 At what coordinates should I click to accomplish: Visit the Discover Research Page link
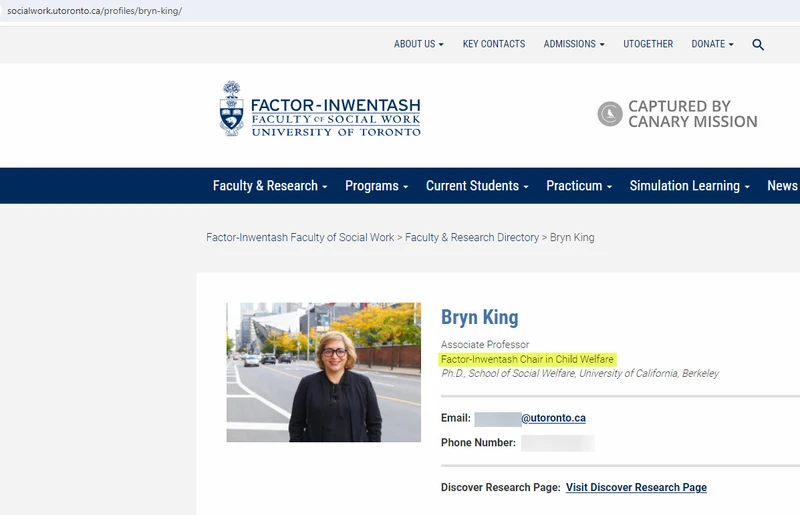click(636, 488)
